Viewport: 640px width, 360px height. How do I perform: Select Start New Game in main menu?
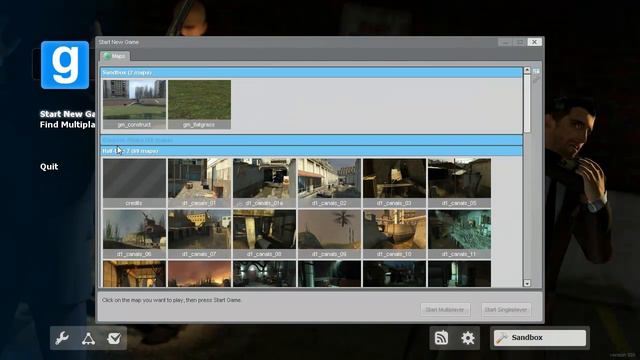(67, 114)
